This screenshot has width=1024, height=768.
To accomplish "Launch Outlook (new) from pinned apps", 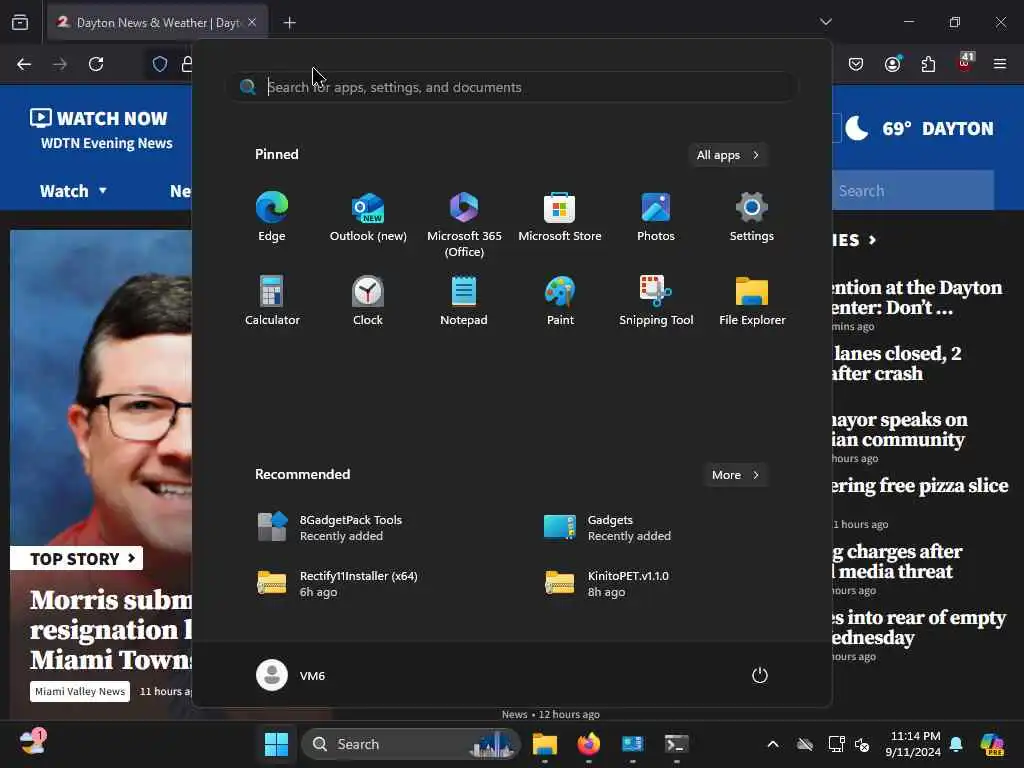I will [x=368, y=217].
